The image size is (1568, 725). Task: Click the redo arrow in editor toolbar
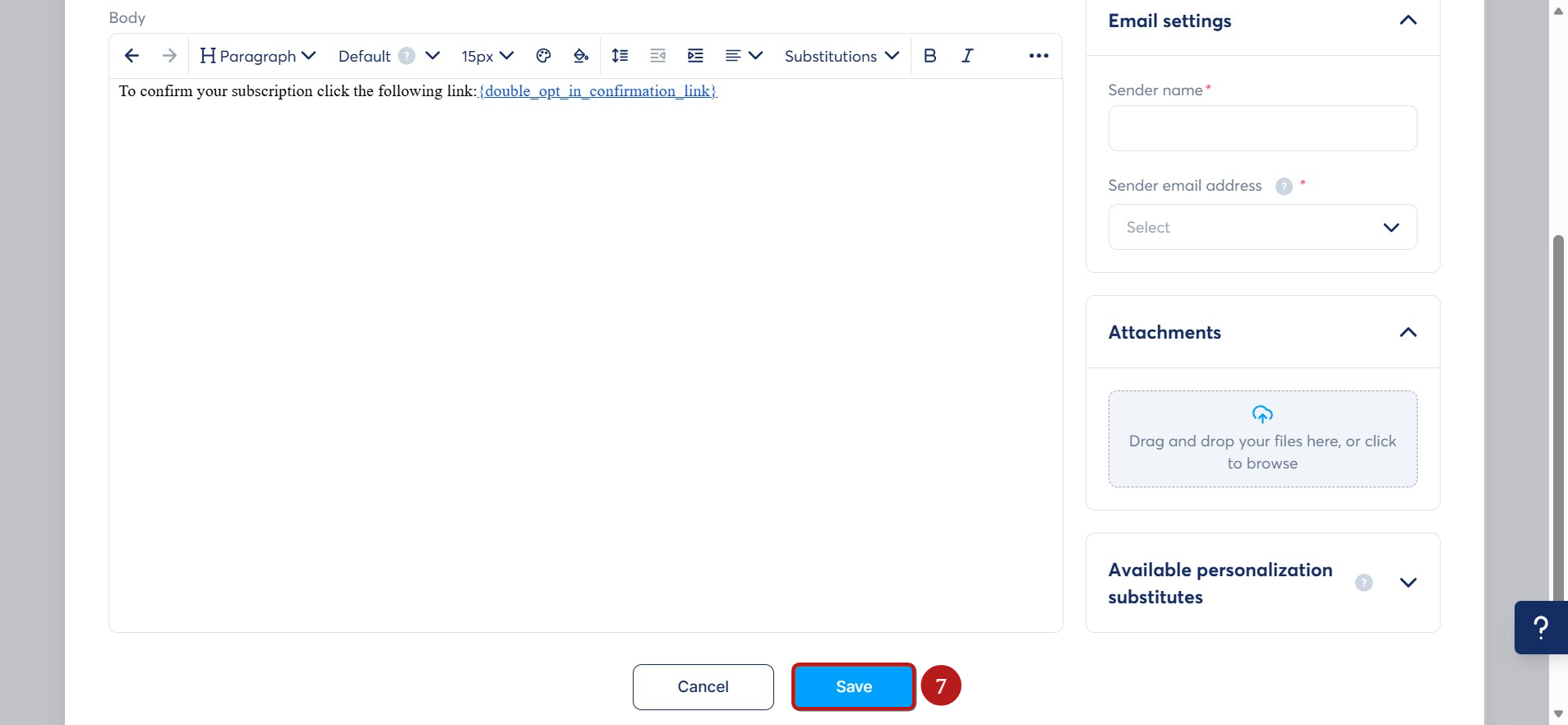[x=169, y=56]
